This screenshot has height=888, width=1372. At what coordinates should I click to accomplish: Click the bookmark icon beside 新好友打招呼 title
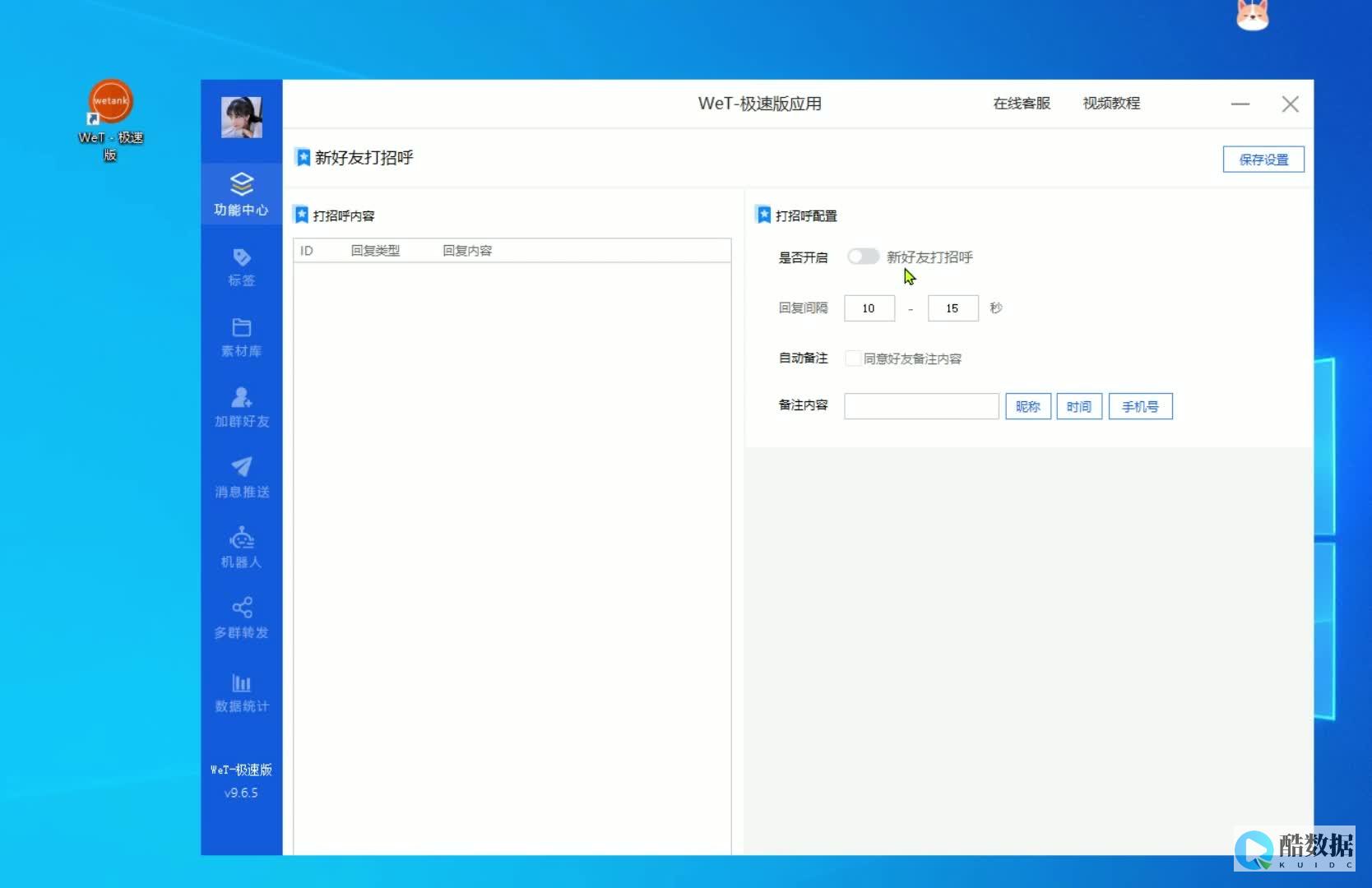(303, 157)
